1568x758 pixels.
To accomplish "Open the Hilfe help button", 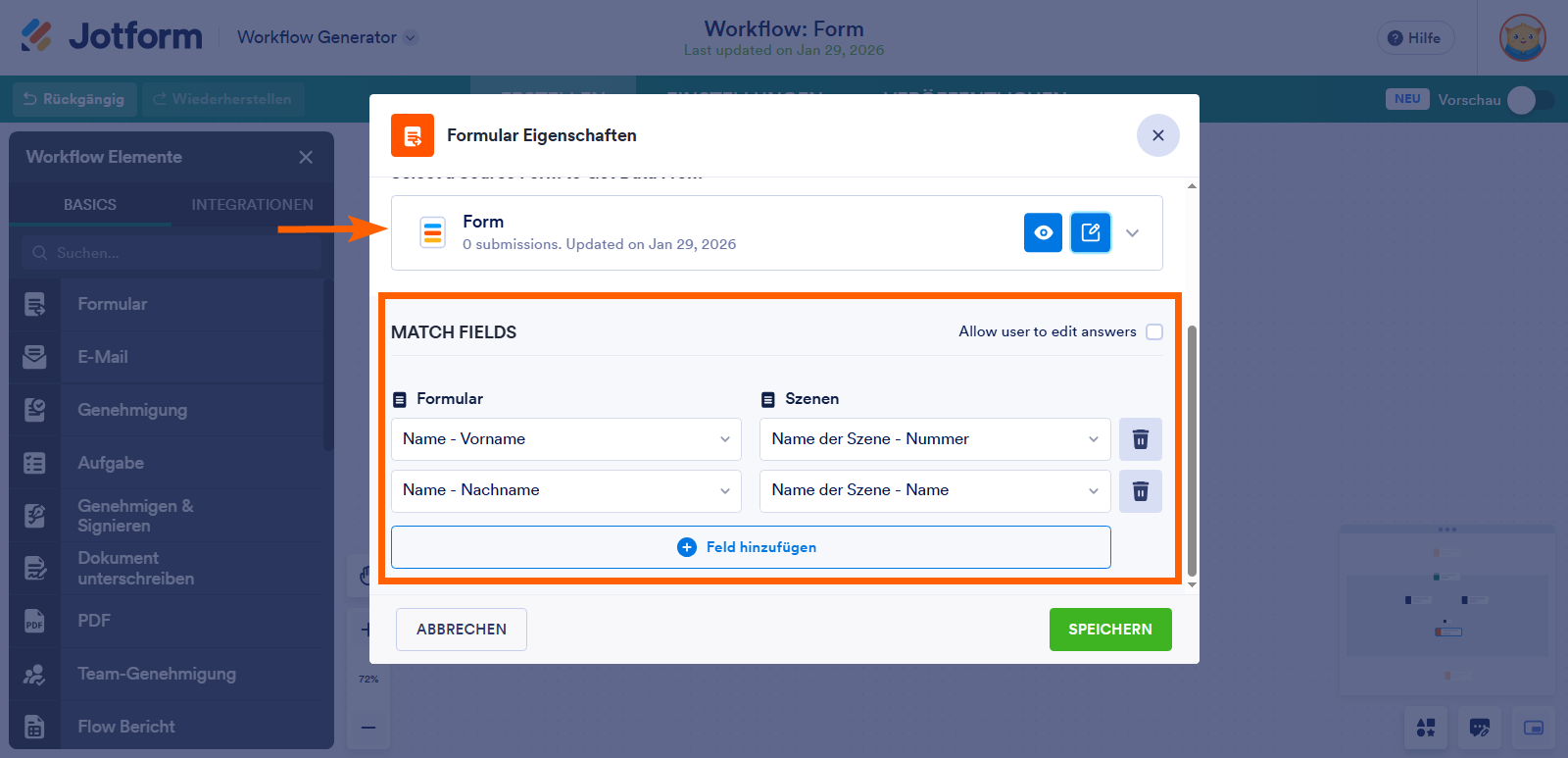I will click(x=1415, y=38).
